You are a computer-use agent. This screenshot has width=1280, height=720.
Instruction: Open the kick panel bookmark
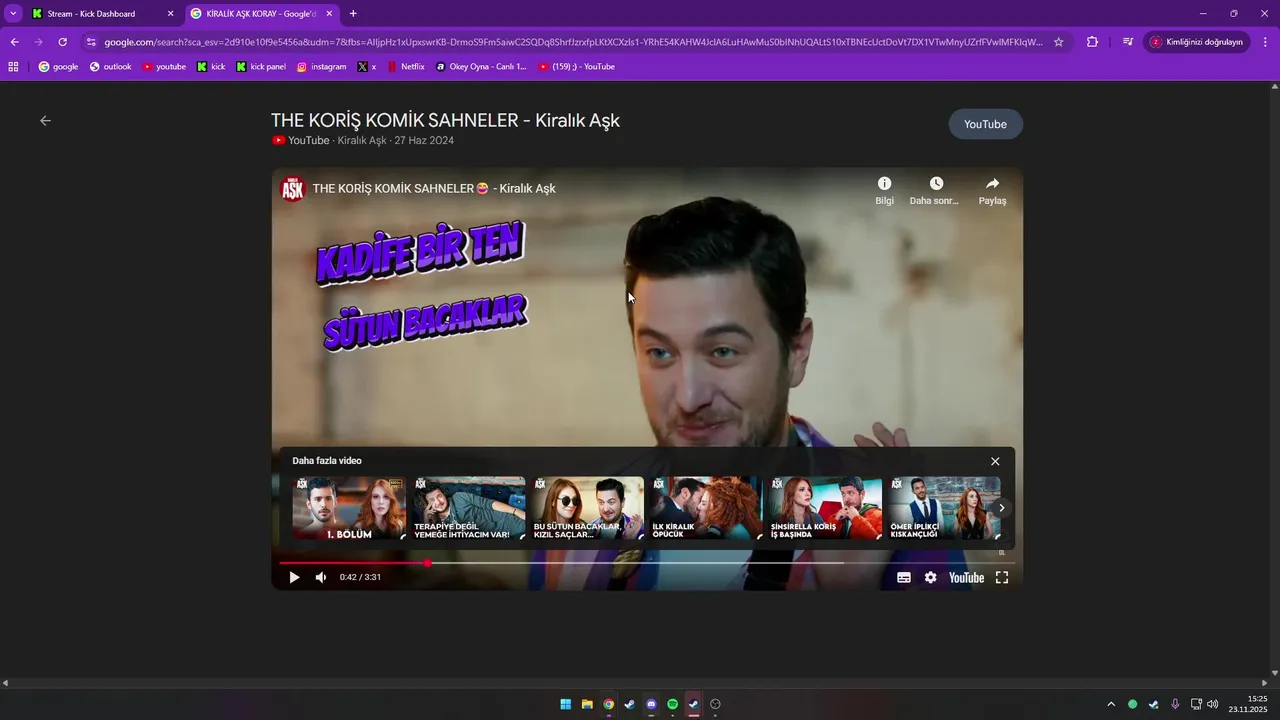tap(261, 67)
